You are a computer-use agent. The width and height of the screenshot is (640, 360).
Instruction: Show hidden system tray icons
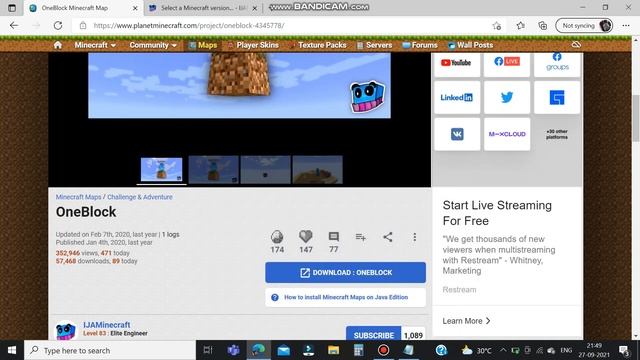503,350
